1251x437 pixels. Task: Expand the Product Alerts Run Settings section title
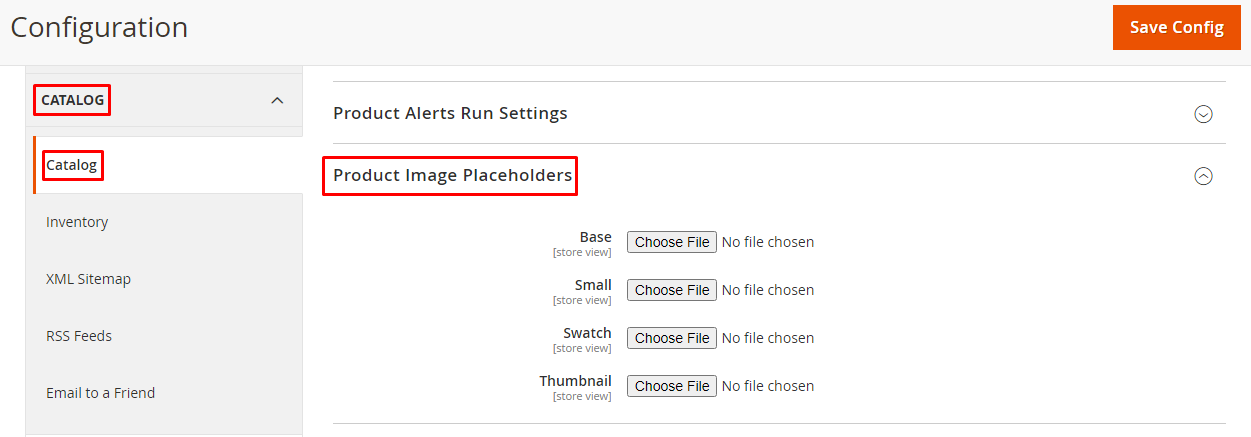point(450,113)
